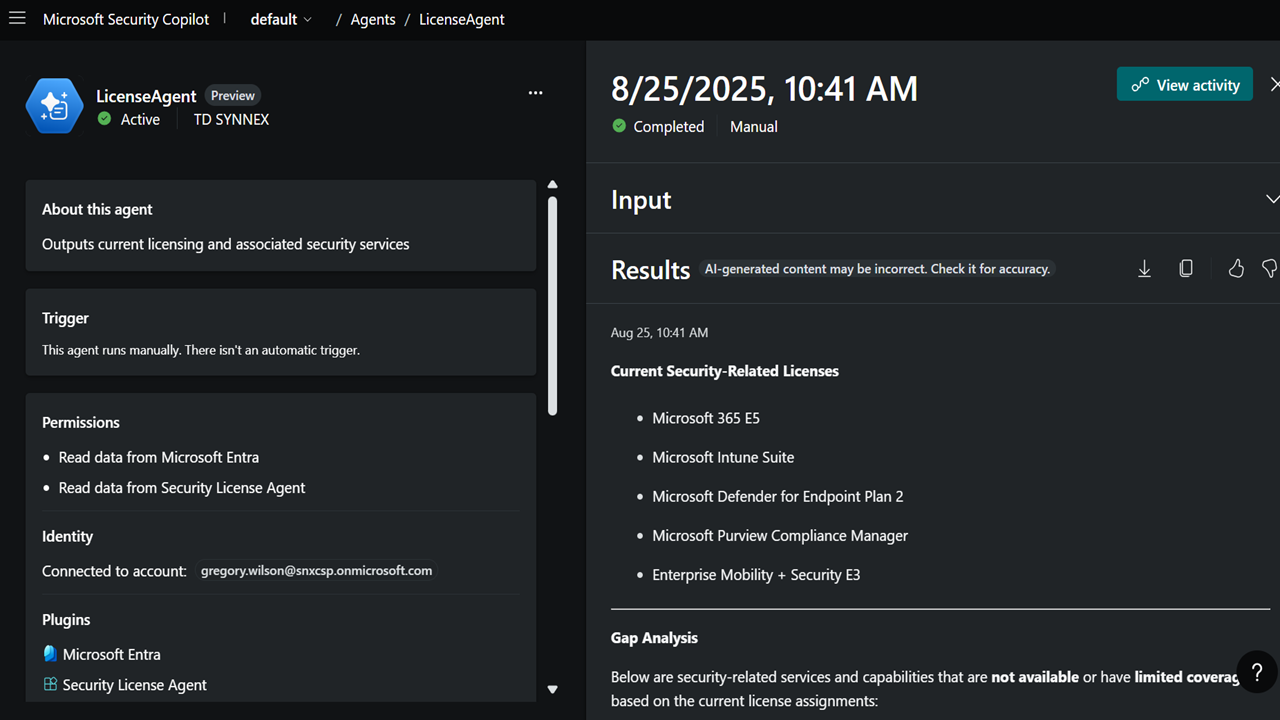Give thumbs down feedback on results
Image resolution: width=1280 pixels, height=720 pixels.
[1270, 269]
